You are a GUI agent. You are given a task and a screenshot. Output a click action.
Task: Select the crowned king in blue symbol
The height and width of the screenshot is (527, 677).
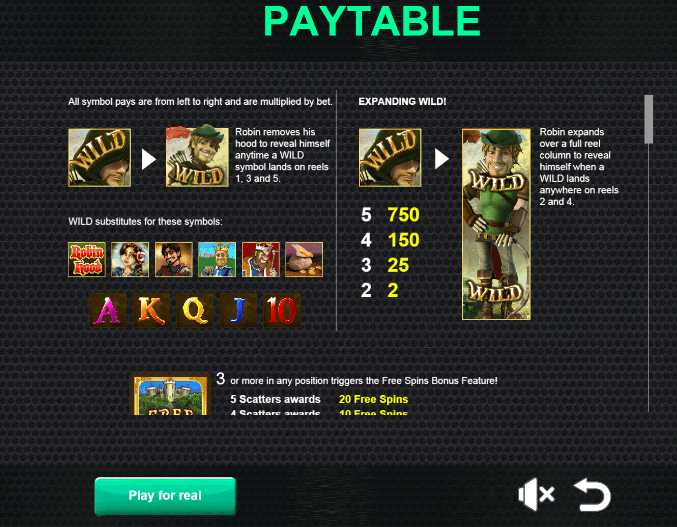tap(217, 259)
